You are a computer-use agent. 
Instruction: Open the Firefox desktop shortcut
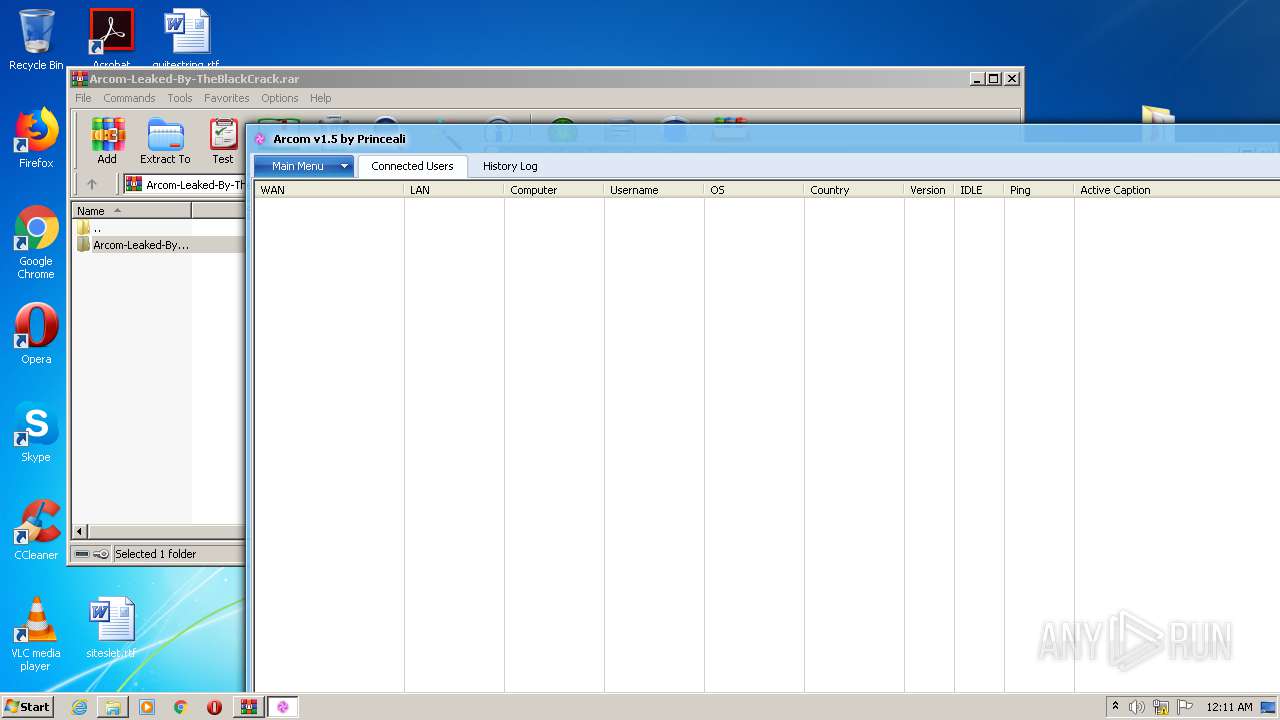(36, 138)
